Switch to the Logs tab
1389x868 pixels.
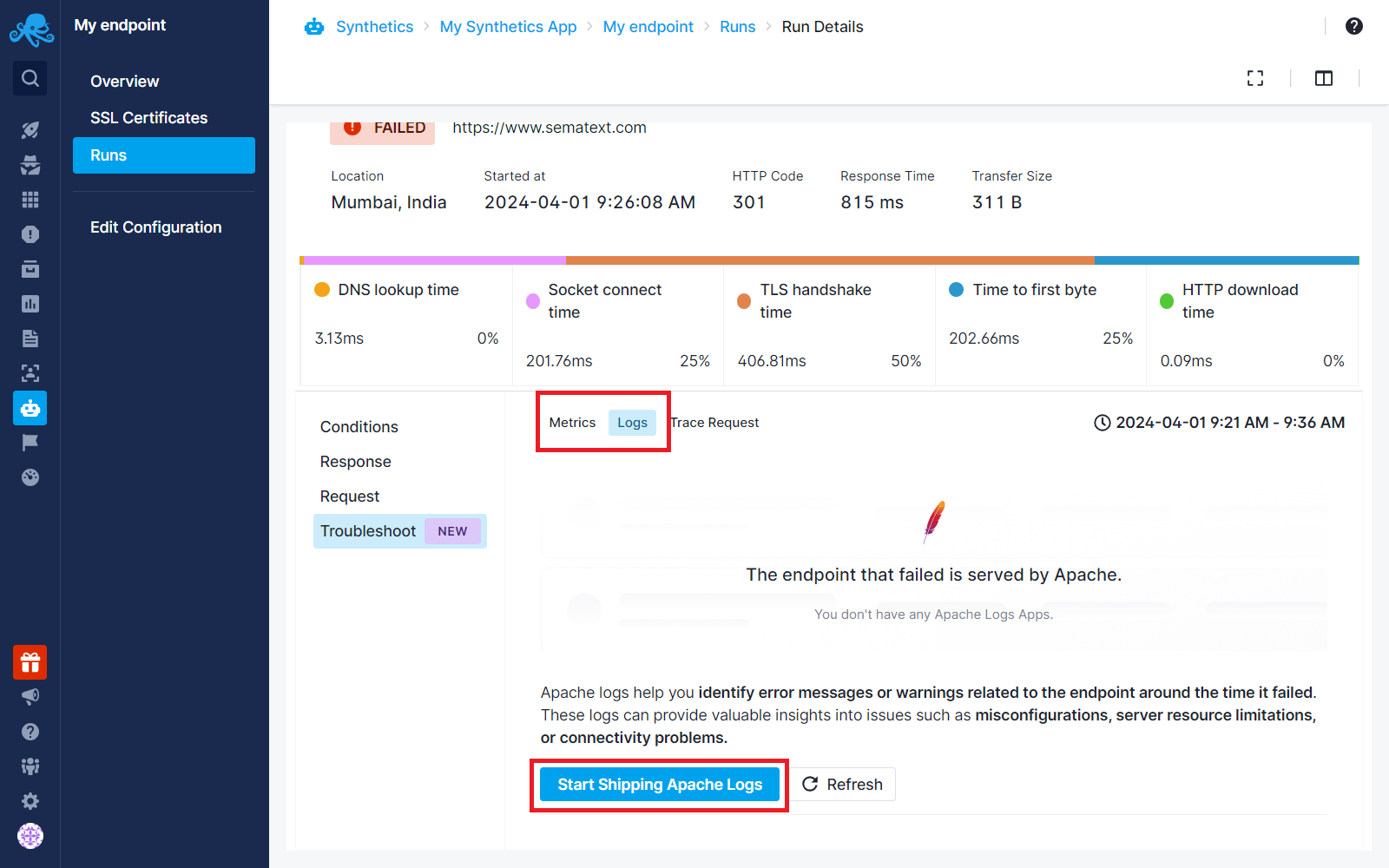pyautogui.click(x=632, y=423)
